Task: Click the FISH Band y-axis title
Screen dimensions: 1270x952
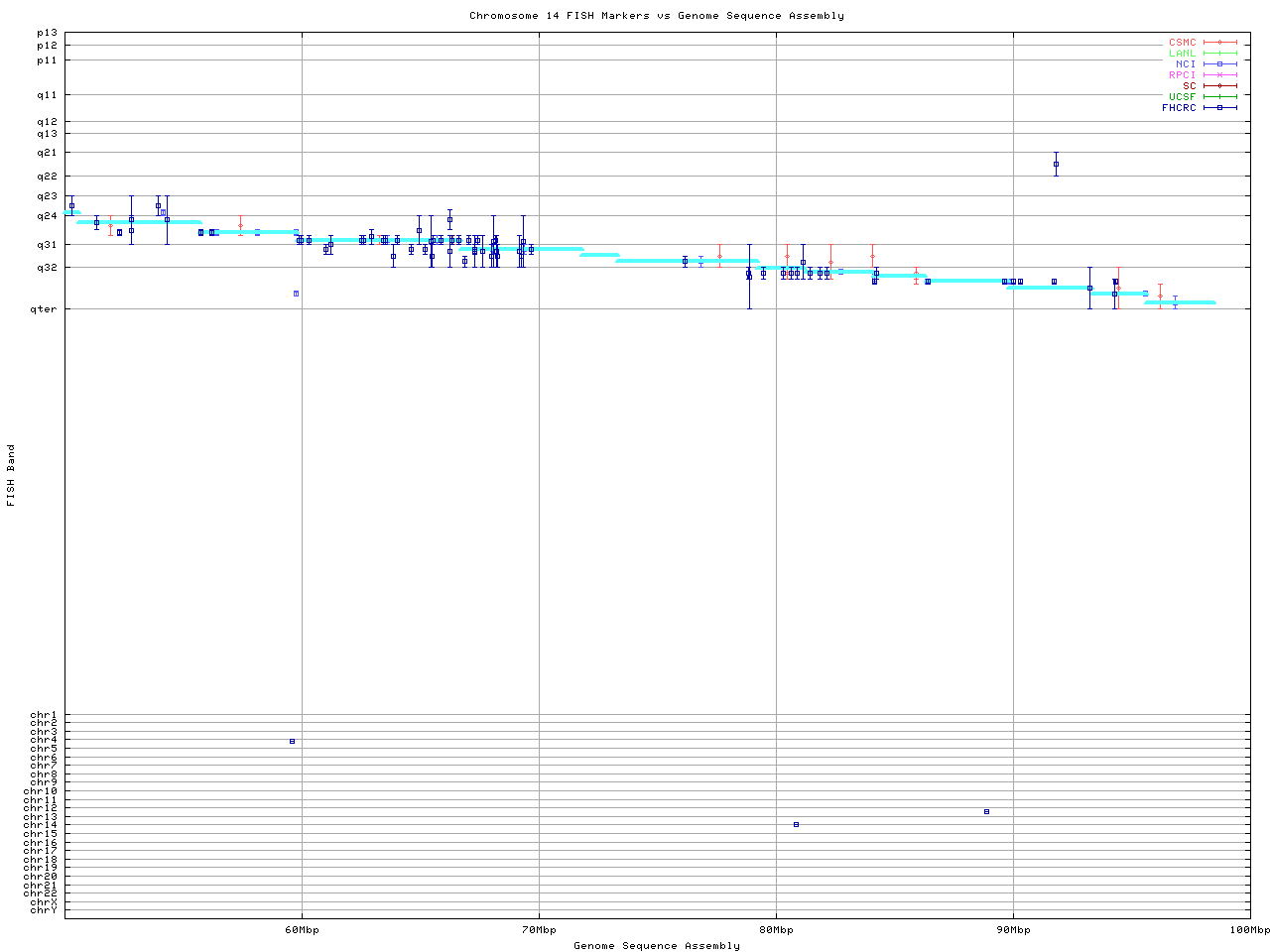Action: [x=12, y=475]
